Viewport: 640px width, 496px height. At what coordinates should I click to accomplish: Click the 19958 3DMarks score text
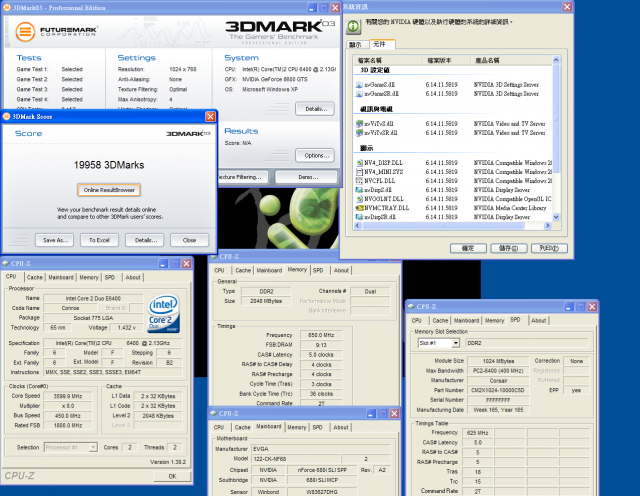(x=109, y=165)
